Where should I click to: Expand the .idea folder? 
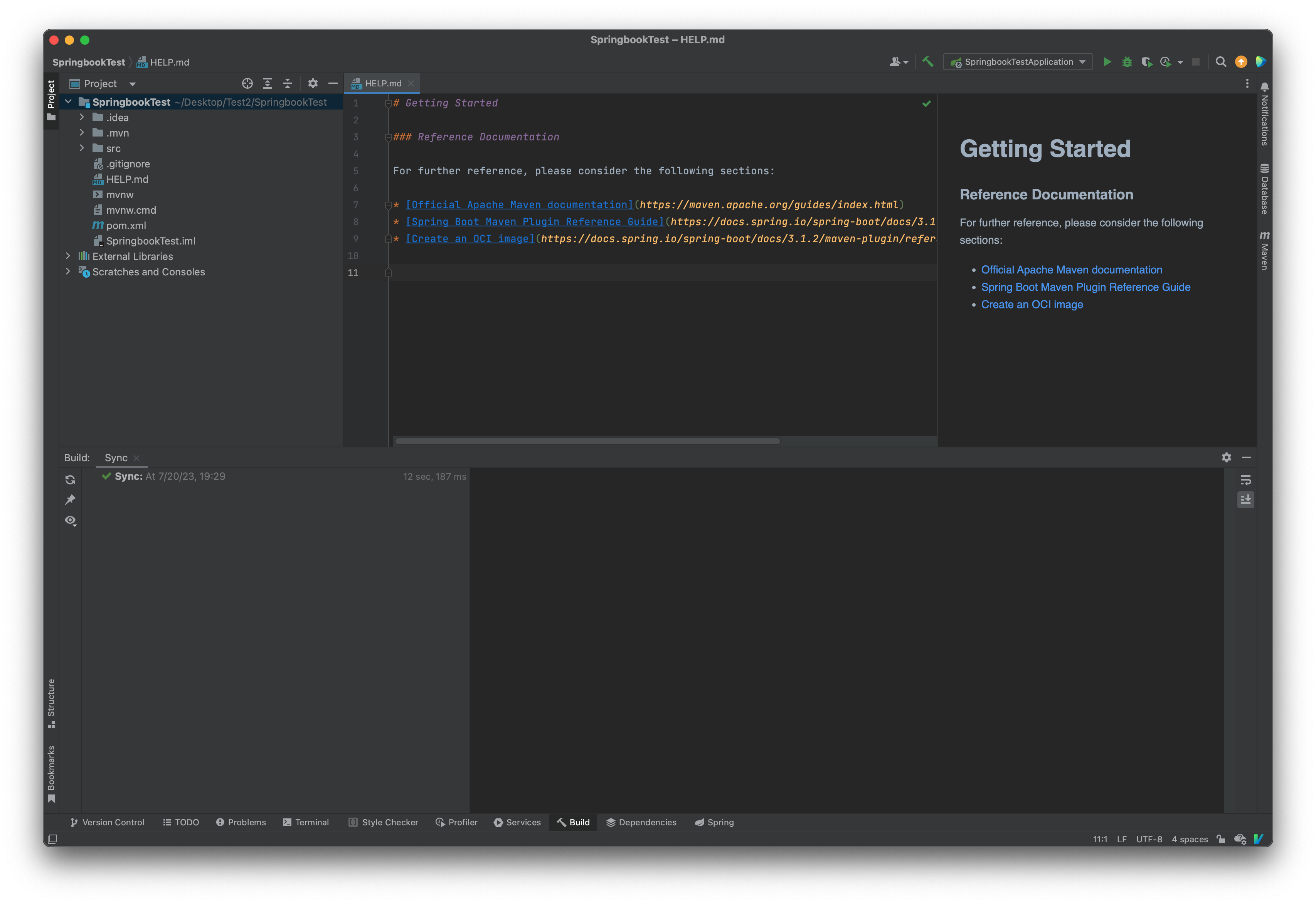82,117
